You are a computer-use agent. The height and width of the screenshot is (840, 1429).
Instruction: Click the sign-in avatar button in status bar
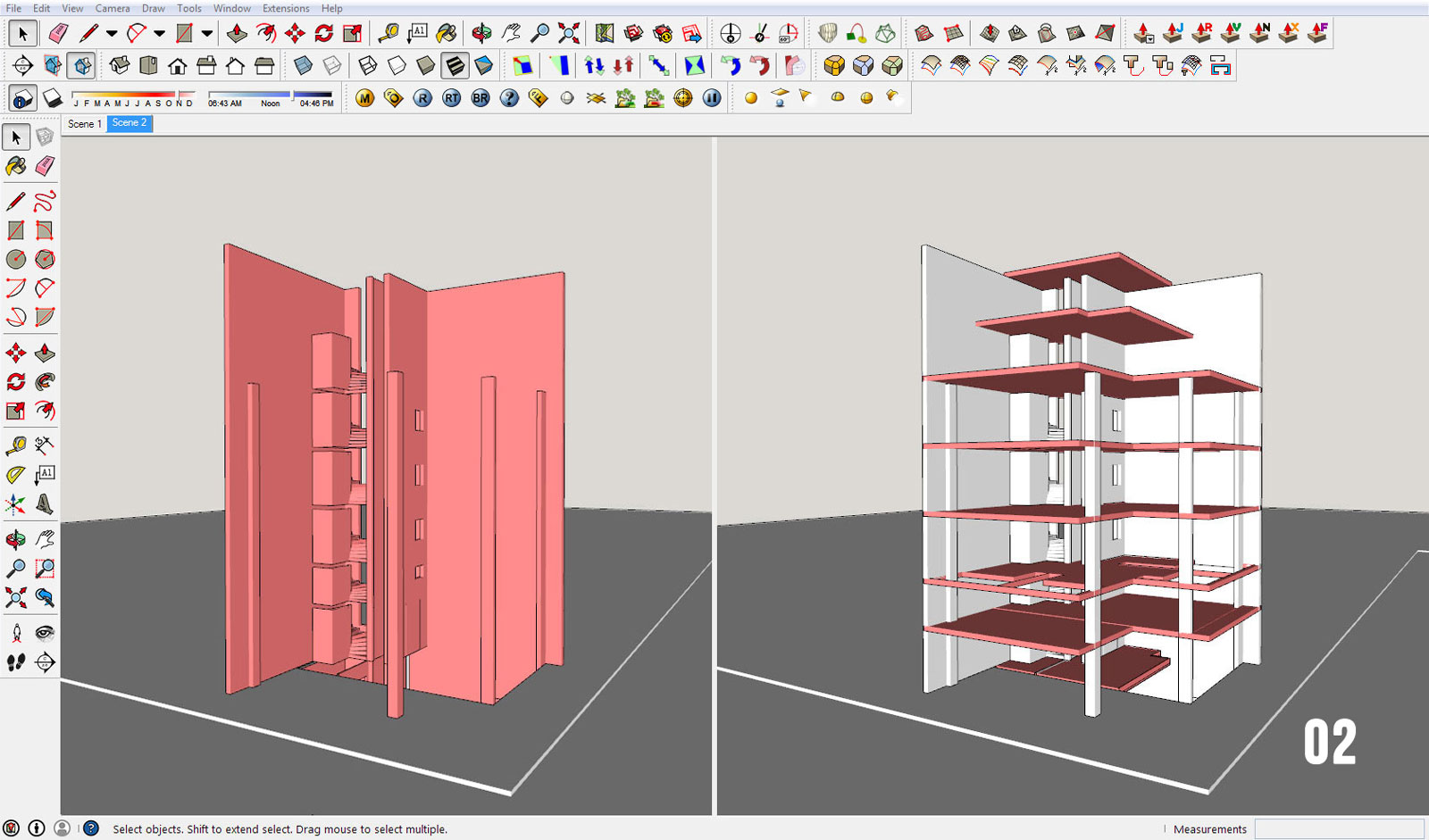click(x=63, y=828)
